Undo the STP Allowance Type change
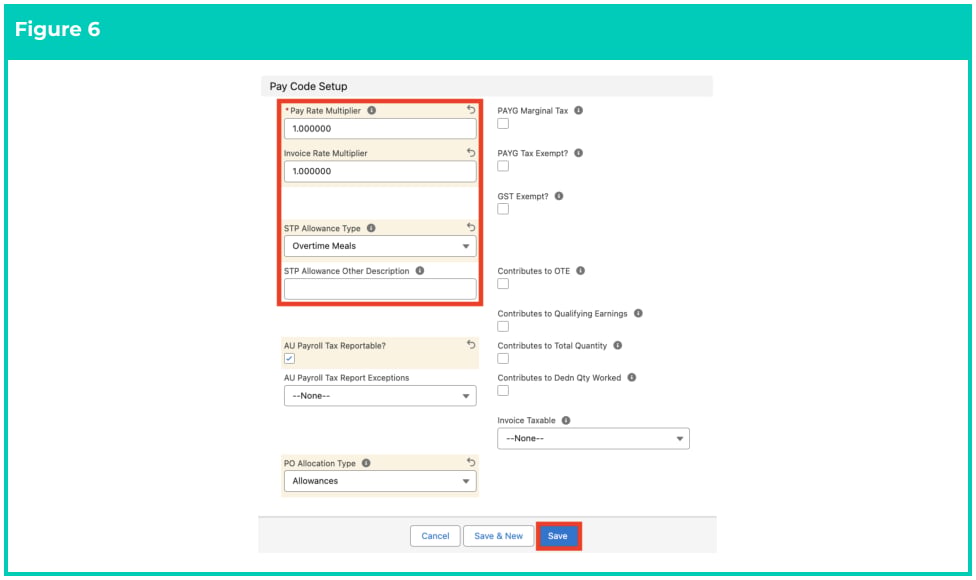Viewport: 976px width, 580px height. coord(471,227)
